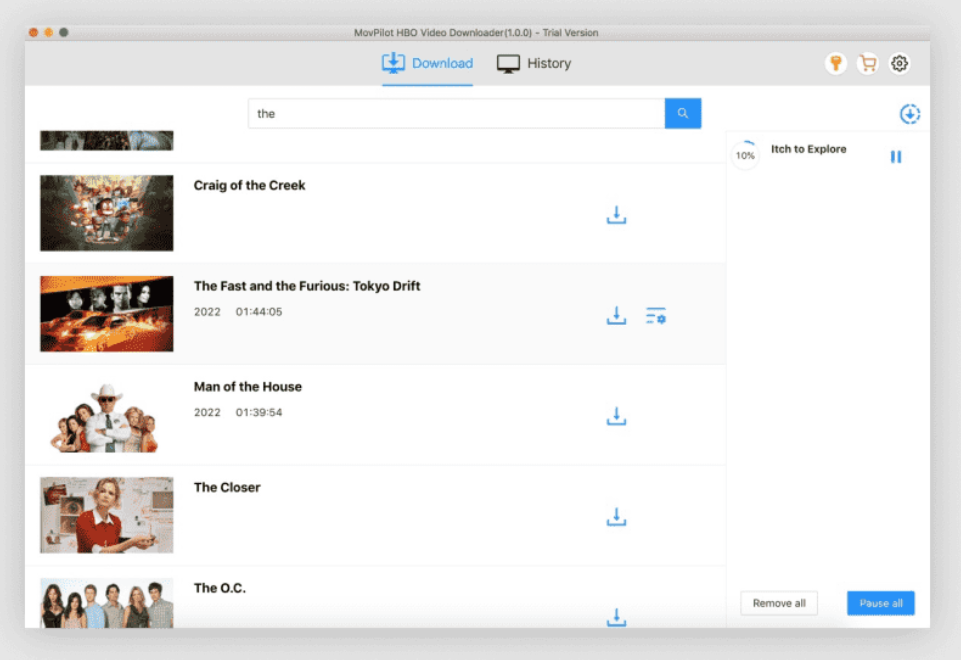Click the 10% progress indicator circle
Image resolution: width=961 pixels, height=660 pixels.
click(745, 156)
